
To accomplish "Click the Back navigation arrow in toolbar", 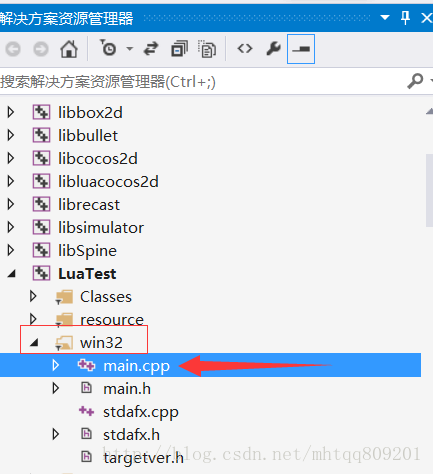I will [13, 49].
